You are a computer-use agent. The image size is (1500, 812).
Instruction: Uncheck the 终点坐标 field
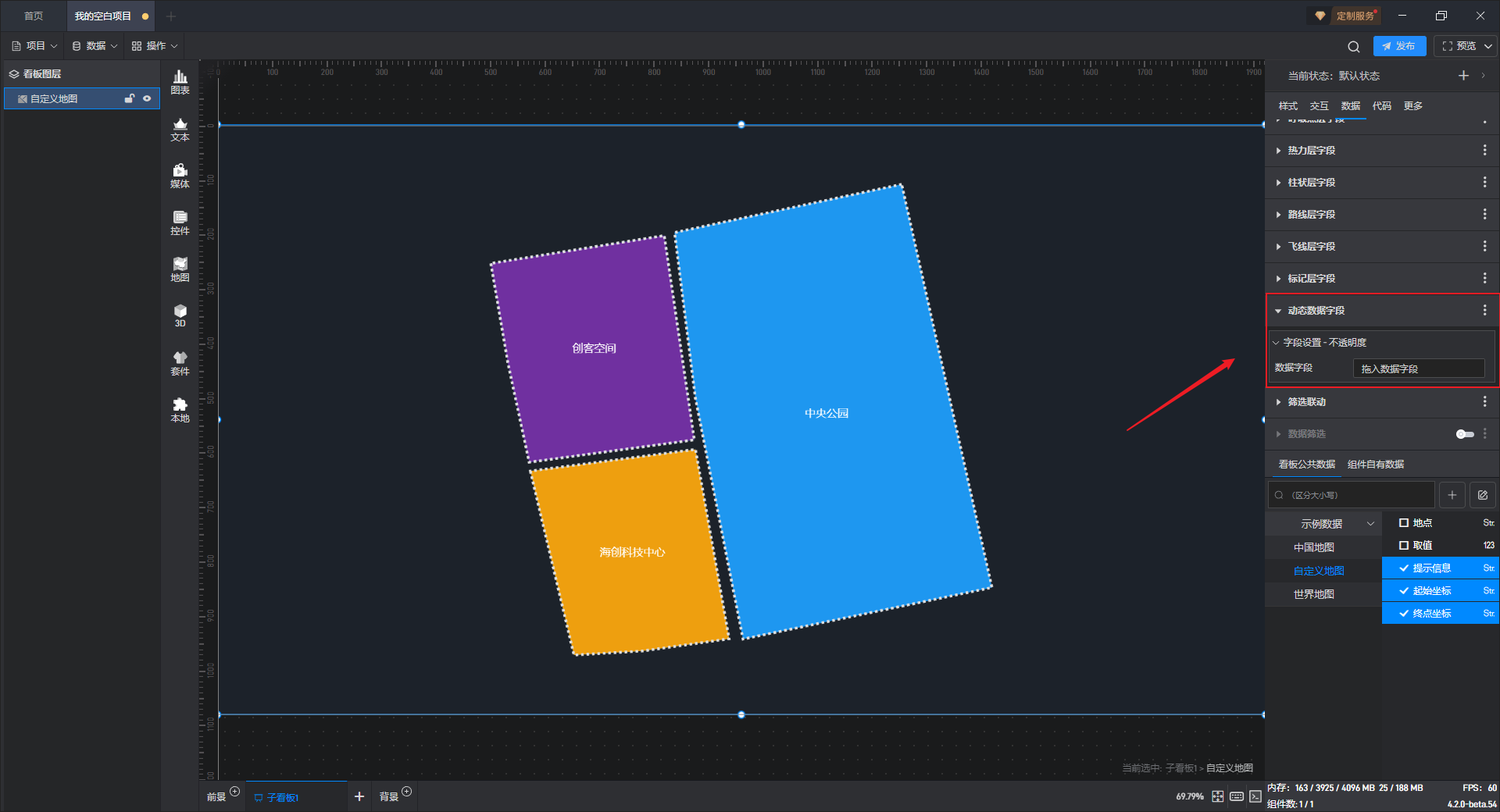1404,614
